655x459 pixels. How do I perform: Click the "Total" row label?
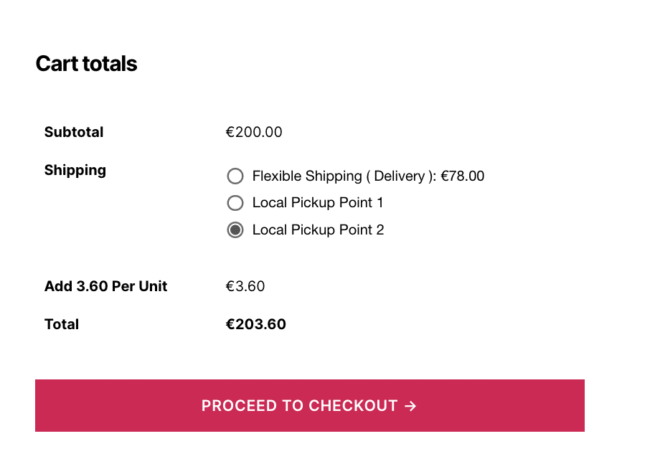(62, 324)
